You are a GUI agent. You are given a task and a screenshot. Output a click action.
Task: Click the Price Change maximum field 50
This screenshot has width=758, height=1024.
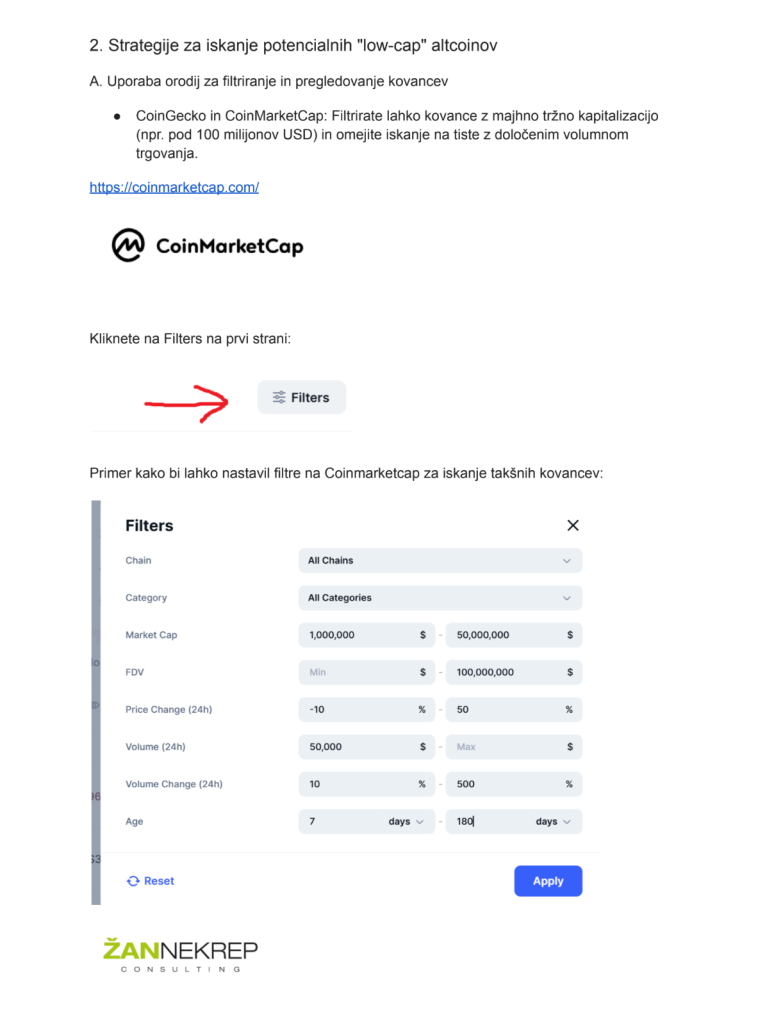coord(505,710)
